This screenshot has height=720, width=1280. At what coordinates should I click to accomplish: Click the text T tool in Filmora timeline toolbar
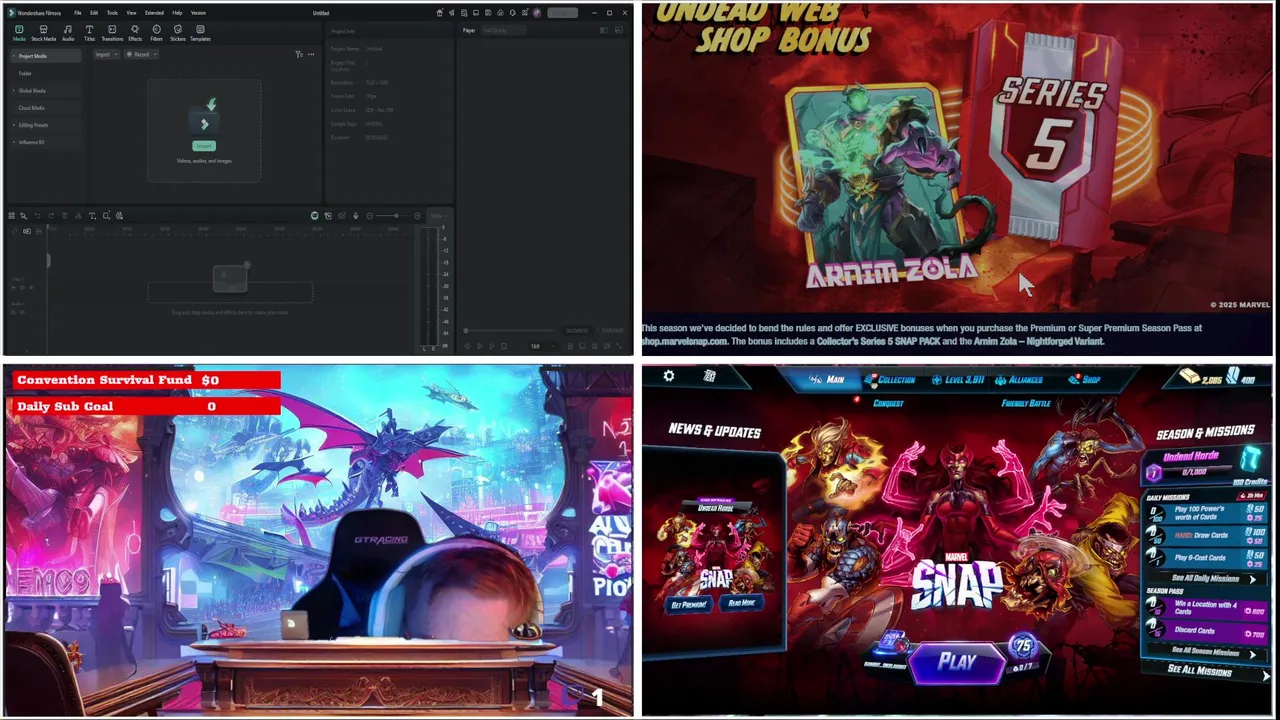click(x=92, y=215)
